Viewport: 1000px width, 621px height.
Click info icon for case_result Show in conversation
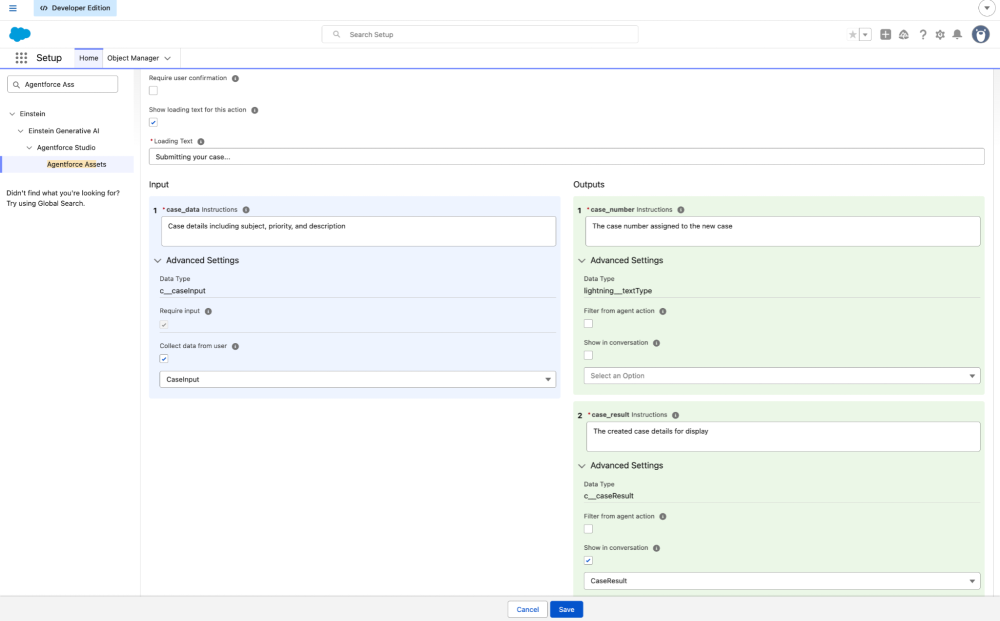click(656, 548)
